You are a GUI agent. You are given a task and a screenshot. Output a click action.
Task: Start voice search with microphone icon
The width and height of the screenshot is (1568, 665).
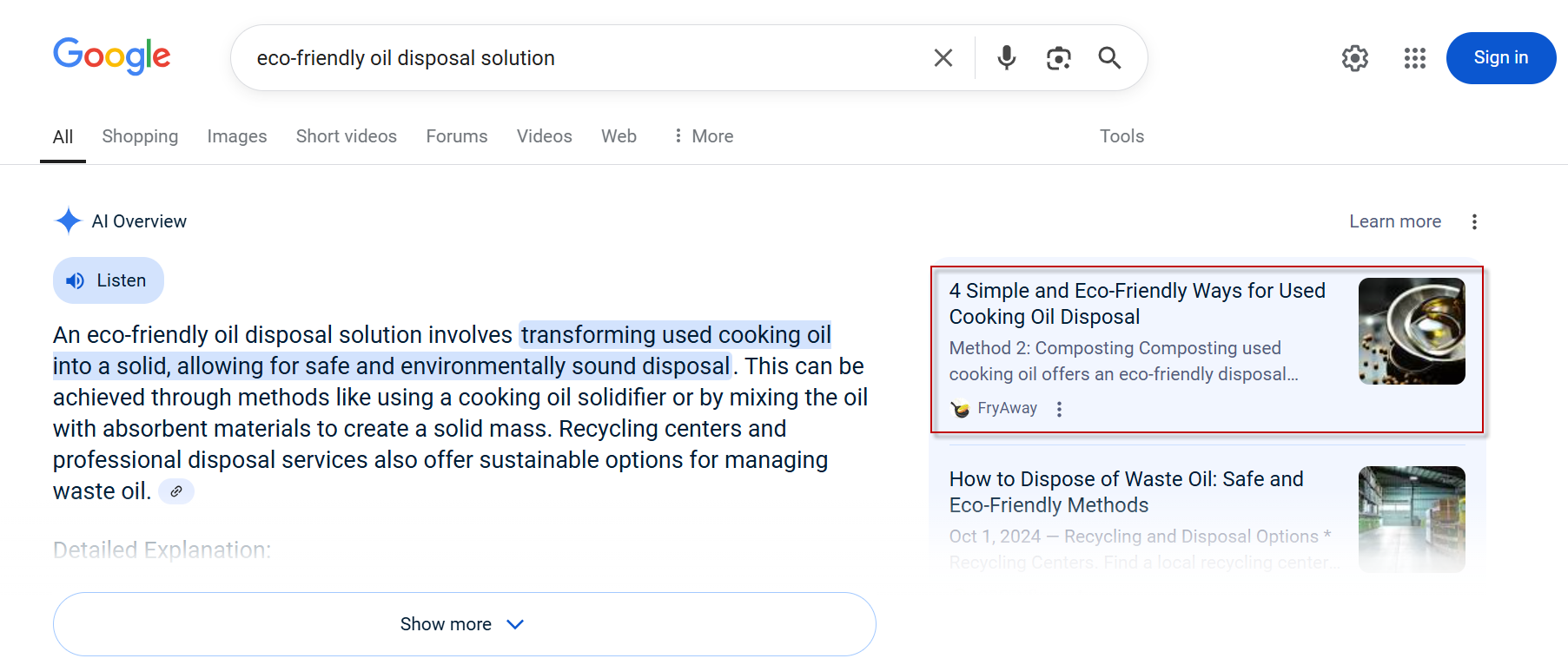click(x=1006, y=58)
